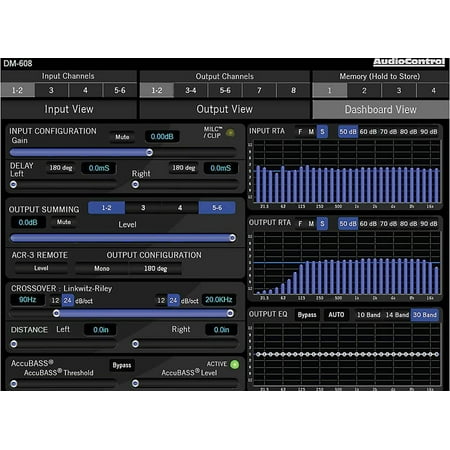Recall Memory preset 2
The height and width of the screenshot is (450, 450).
(x=364, y=90)
